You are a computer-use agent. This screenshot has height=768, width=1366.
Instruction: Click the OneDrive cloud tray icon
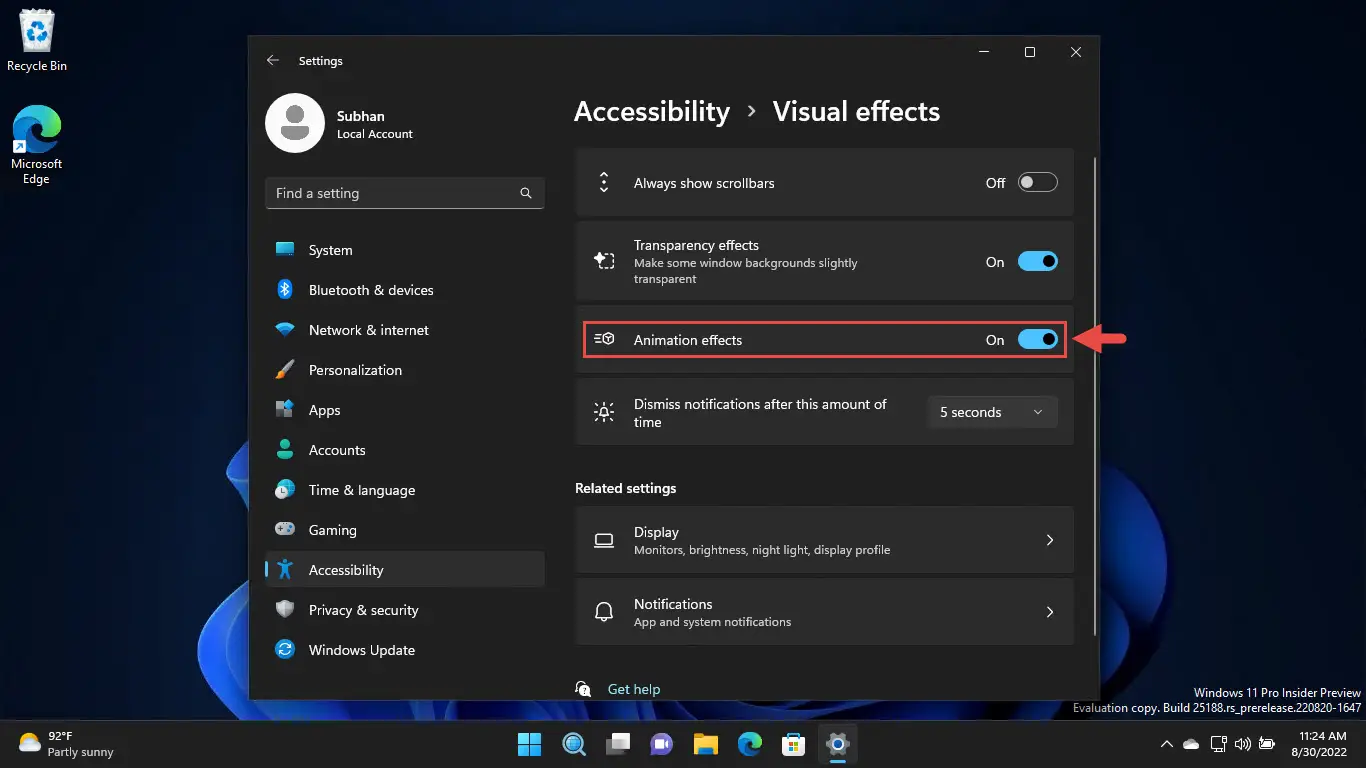1191,744
